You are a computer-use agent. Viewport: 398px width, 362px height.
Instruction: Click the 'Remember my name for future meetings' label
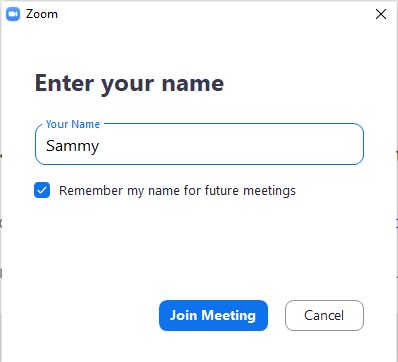click(x=177, y=191)
